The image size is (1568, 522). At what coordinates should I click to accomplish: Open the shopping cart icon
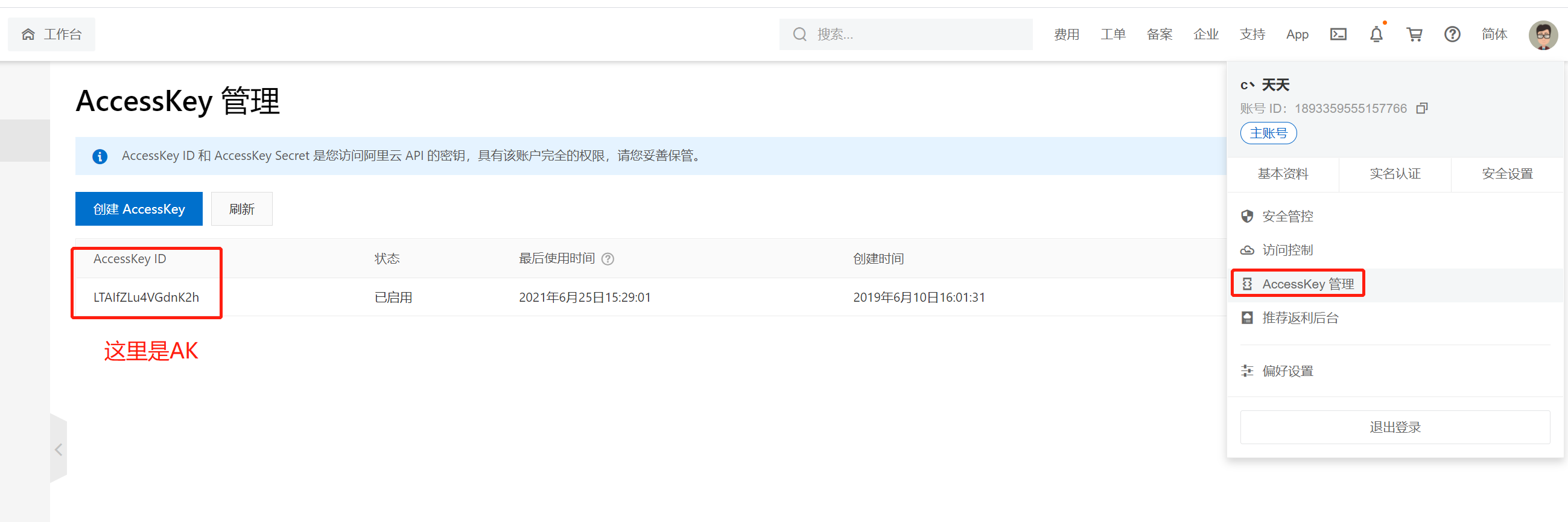(1414, 35)
